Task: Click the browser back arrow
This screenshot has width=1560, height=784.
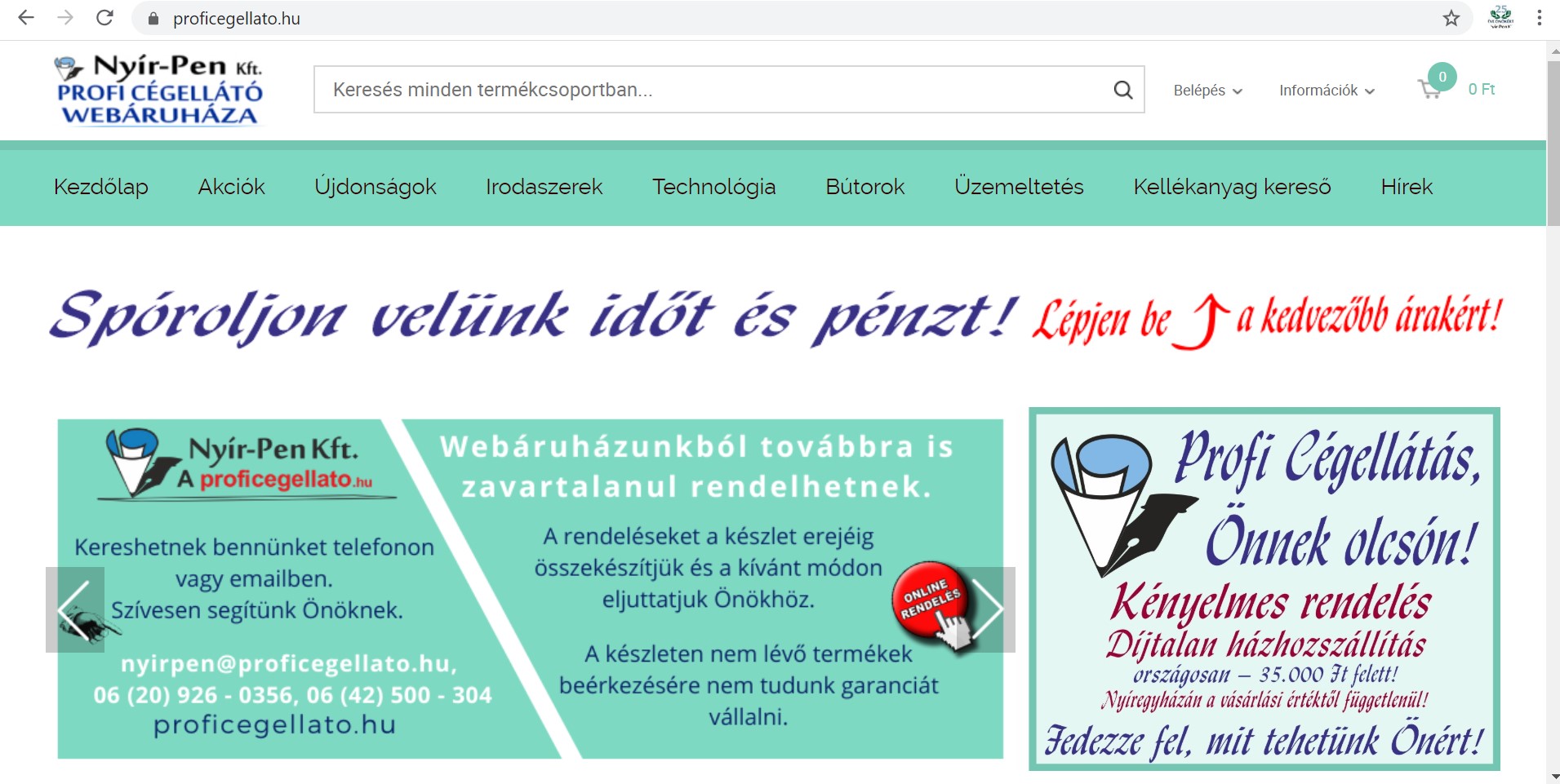Action: [26, 18]
